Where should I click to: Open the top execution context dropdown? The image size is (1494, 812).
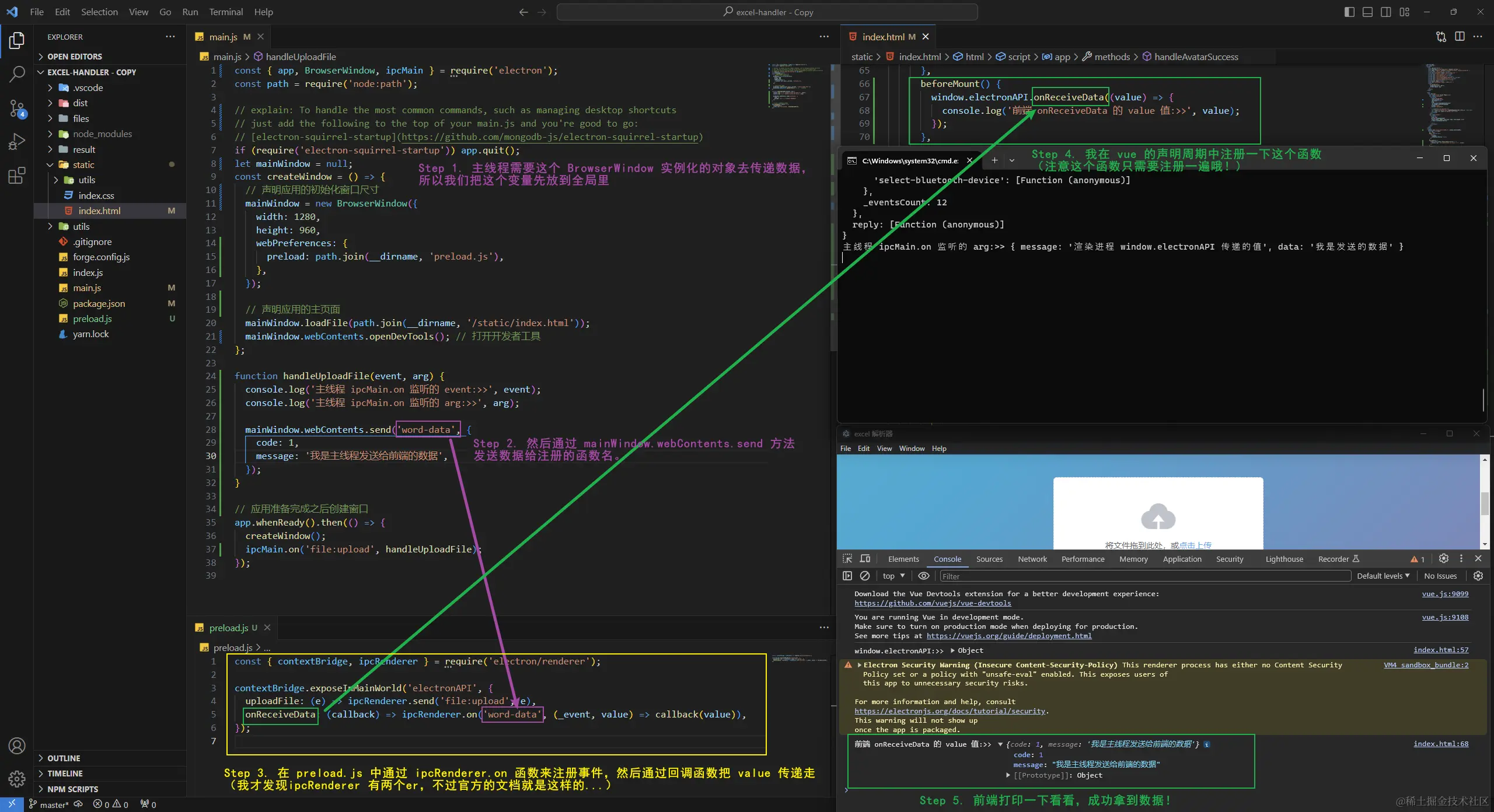point(893,576)
